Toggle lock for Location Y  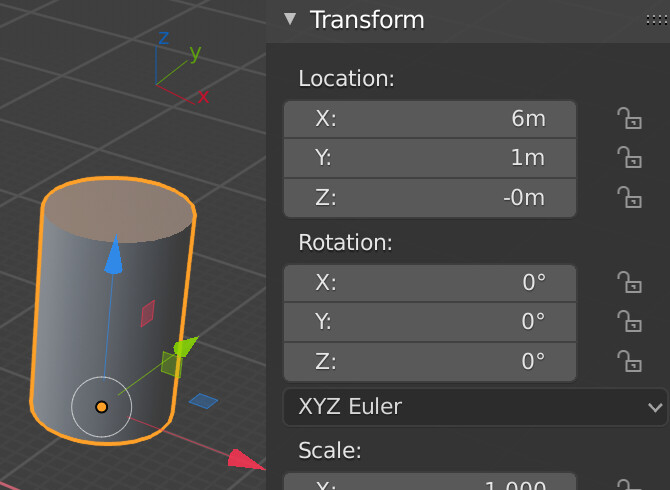pos(629,157)
